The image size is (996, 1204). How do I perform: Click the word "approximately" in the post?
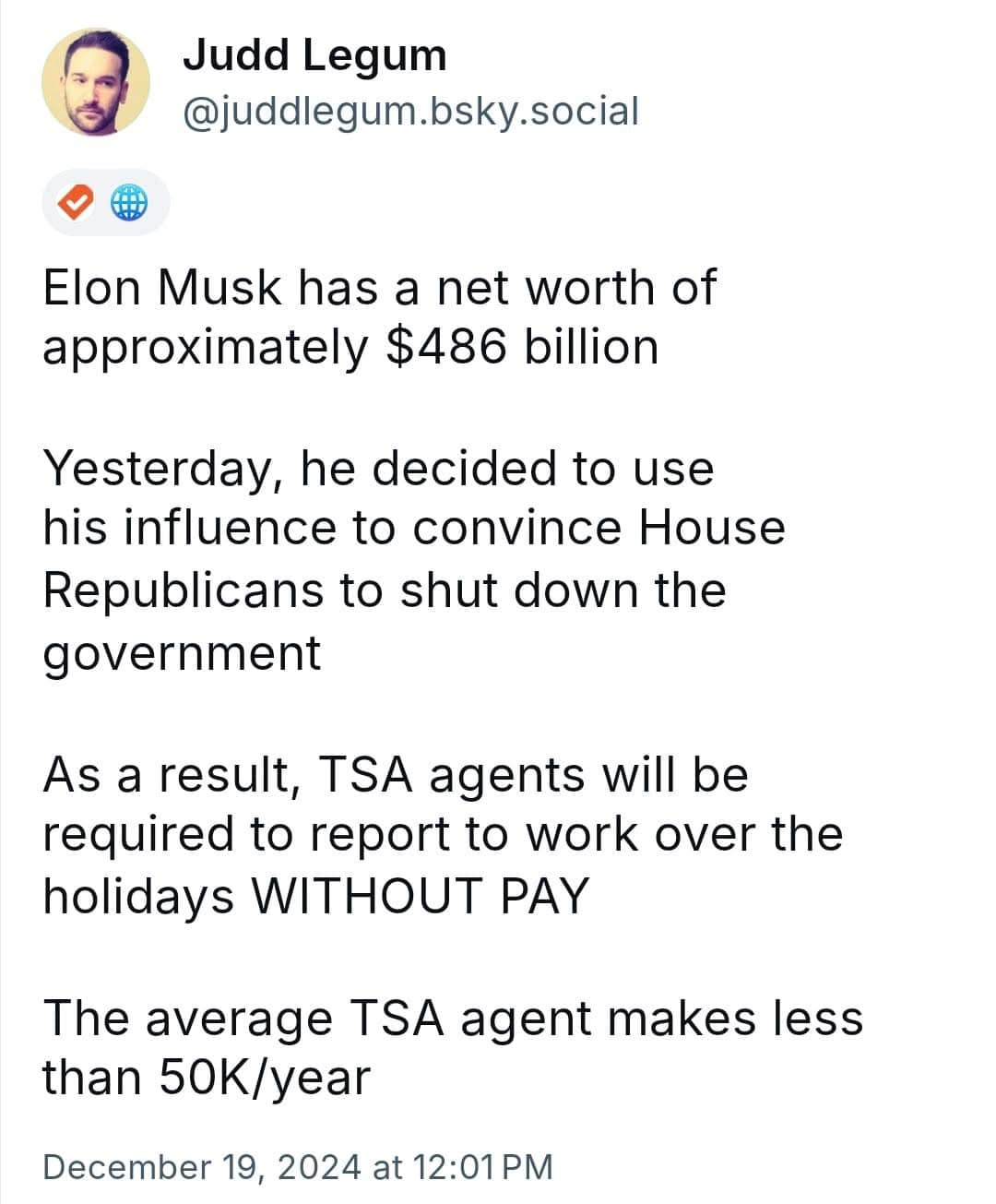click(x=205, y=347)
